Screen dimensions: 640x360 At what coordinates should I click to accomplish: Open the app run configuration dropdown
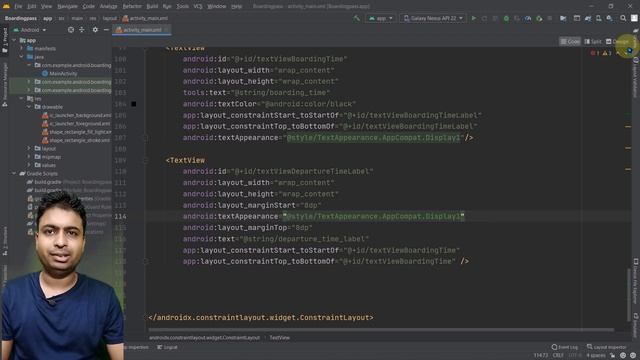pos(380,18)
